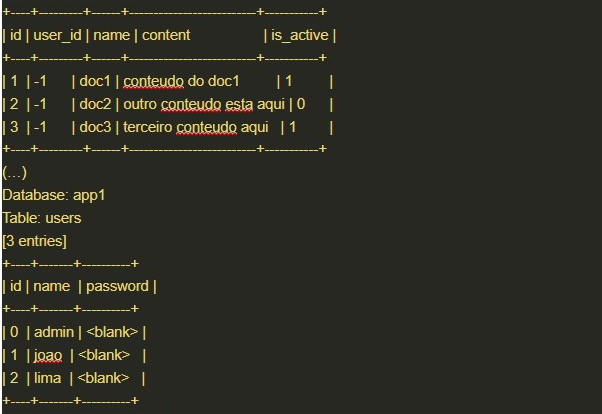
Task: Click the text 'conteudo do doc1'
Action: pyautogui.click(x=182, y=81)
